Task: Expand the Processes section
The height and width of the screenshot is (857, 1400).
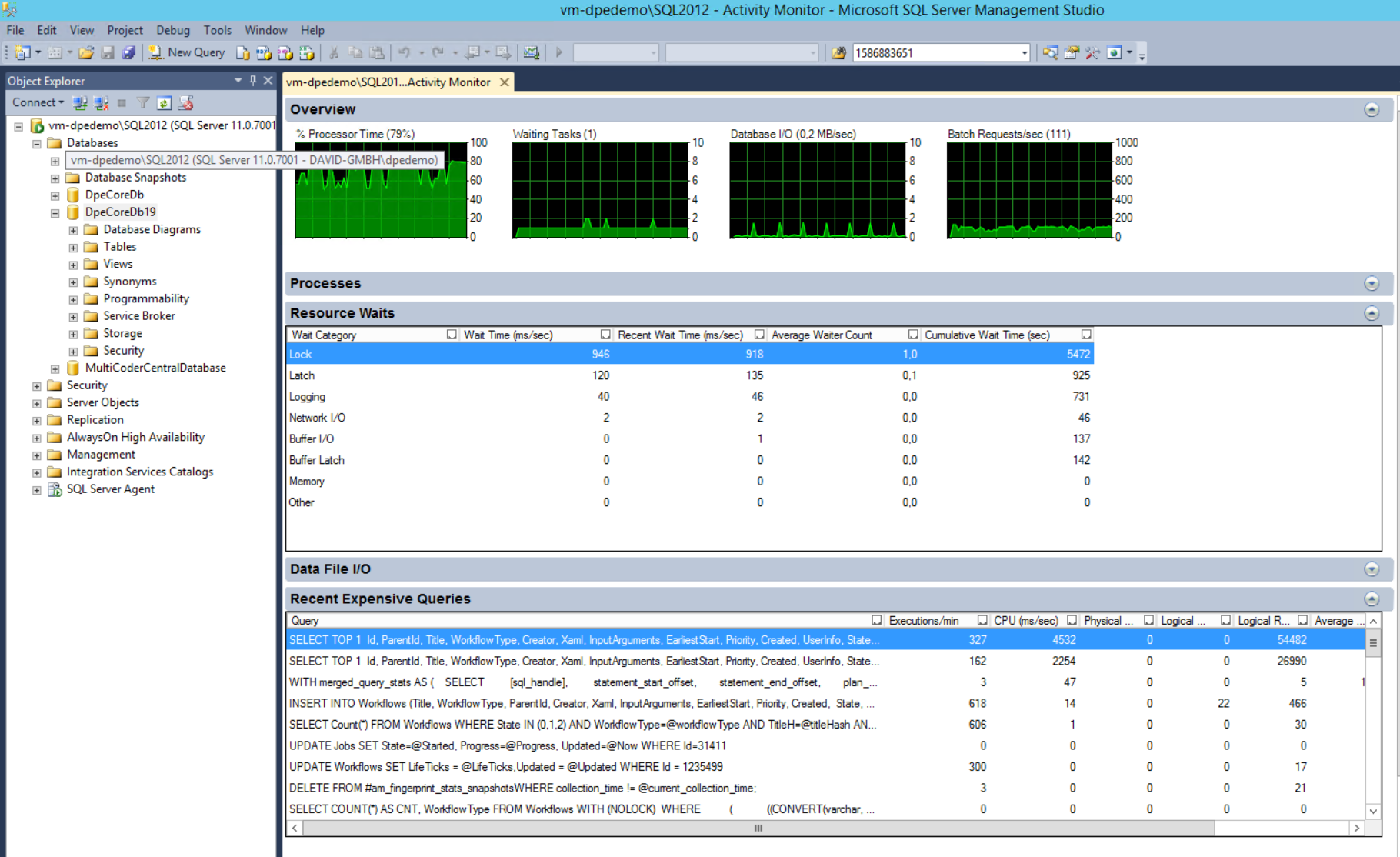Action: 1371,284
